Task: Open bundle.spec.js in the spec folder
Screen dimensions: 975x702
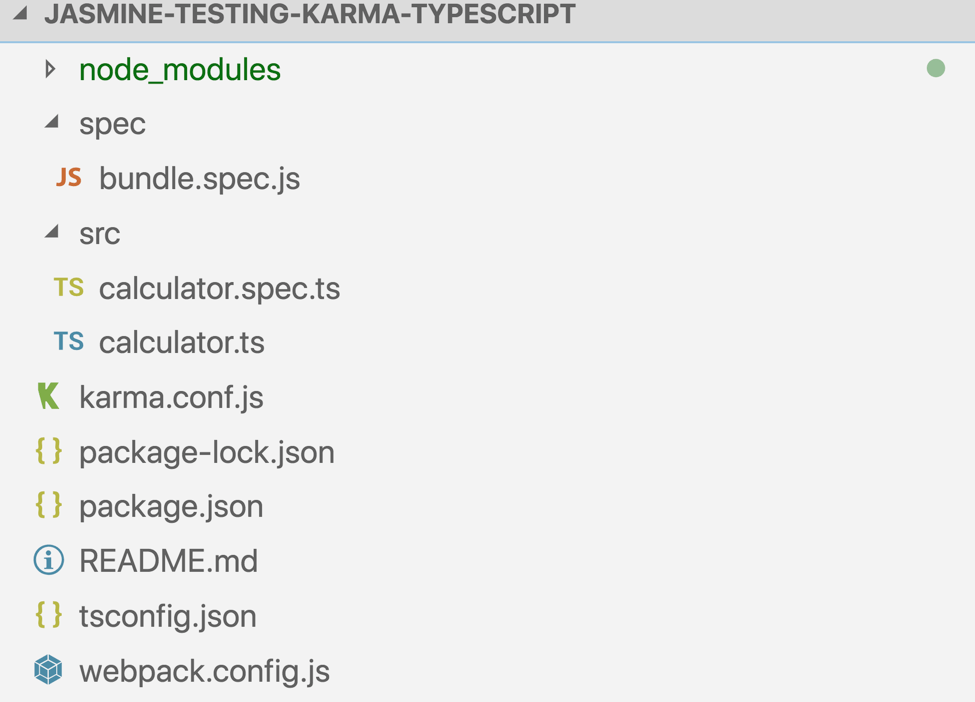Action: [200, 179]
